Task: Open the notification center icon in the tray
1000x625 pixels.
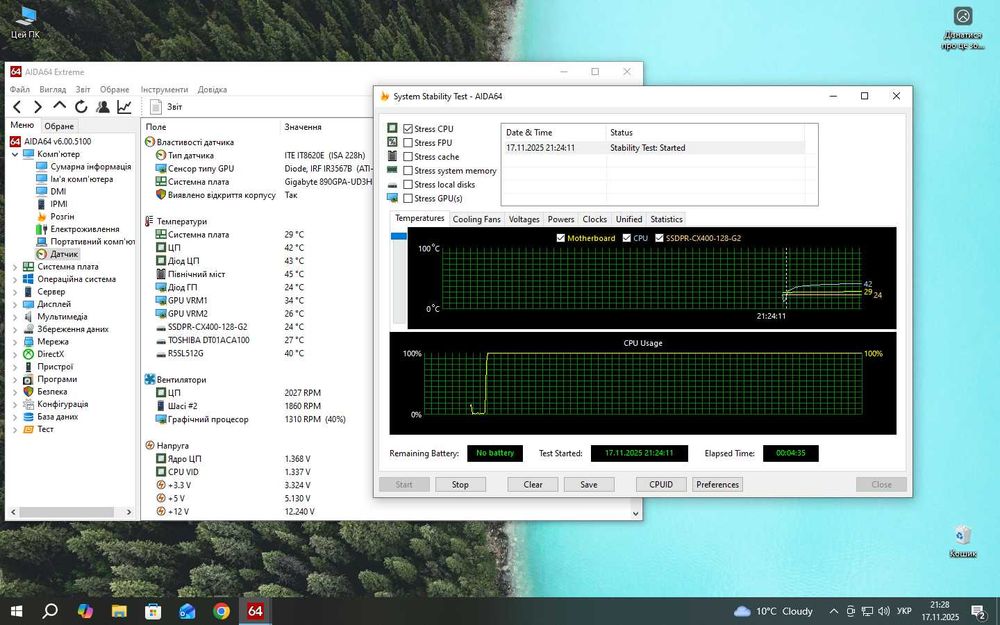Action: tap(980, 612)
